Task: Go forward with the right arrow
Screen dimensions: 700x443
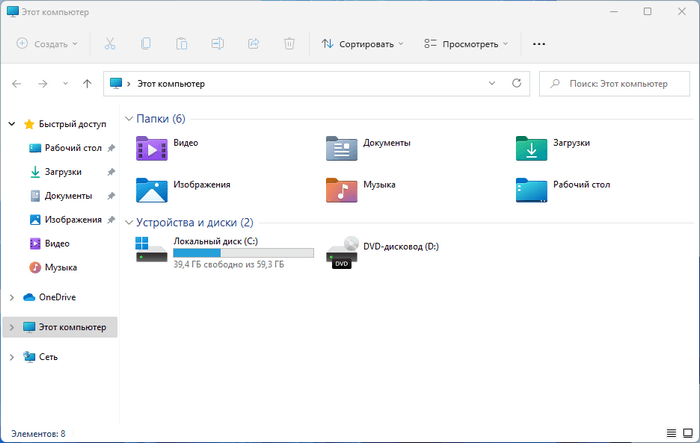Action: click(42, 84)
